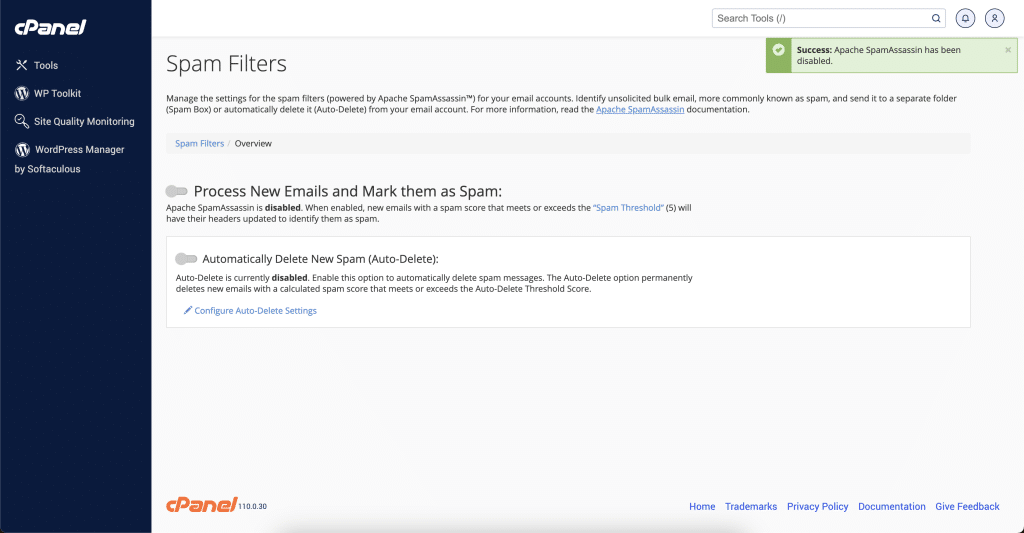
Task: Click the Success message text
Action: 878,56
